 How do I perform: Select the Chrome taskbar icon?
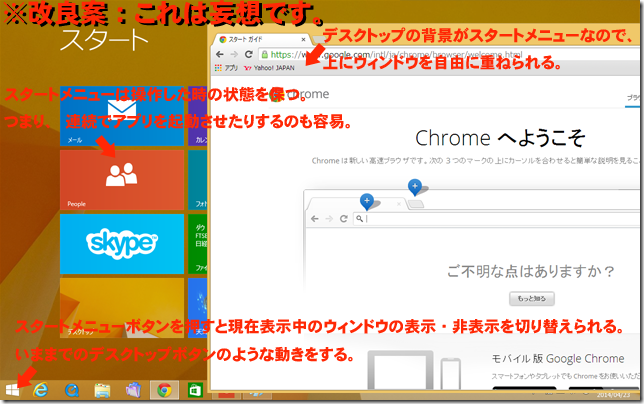(x=164, y=390)
